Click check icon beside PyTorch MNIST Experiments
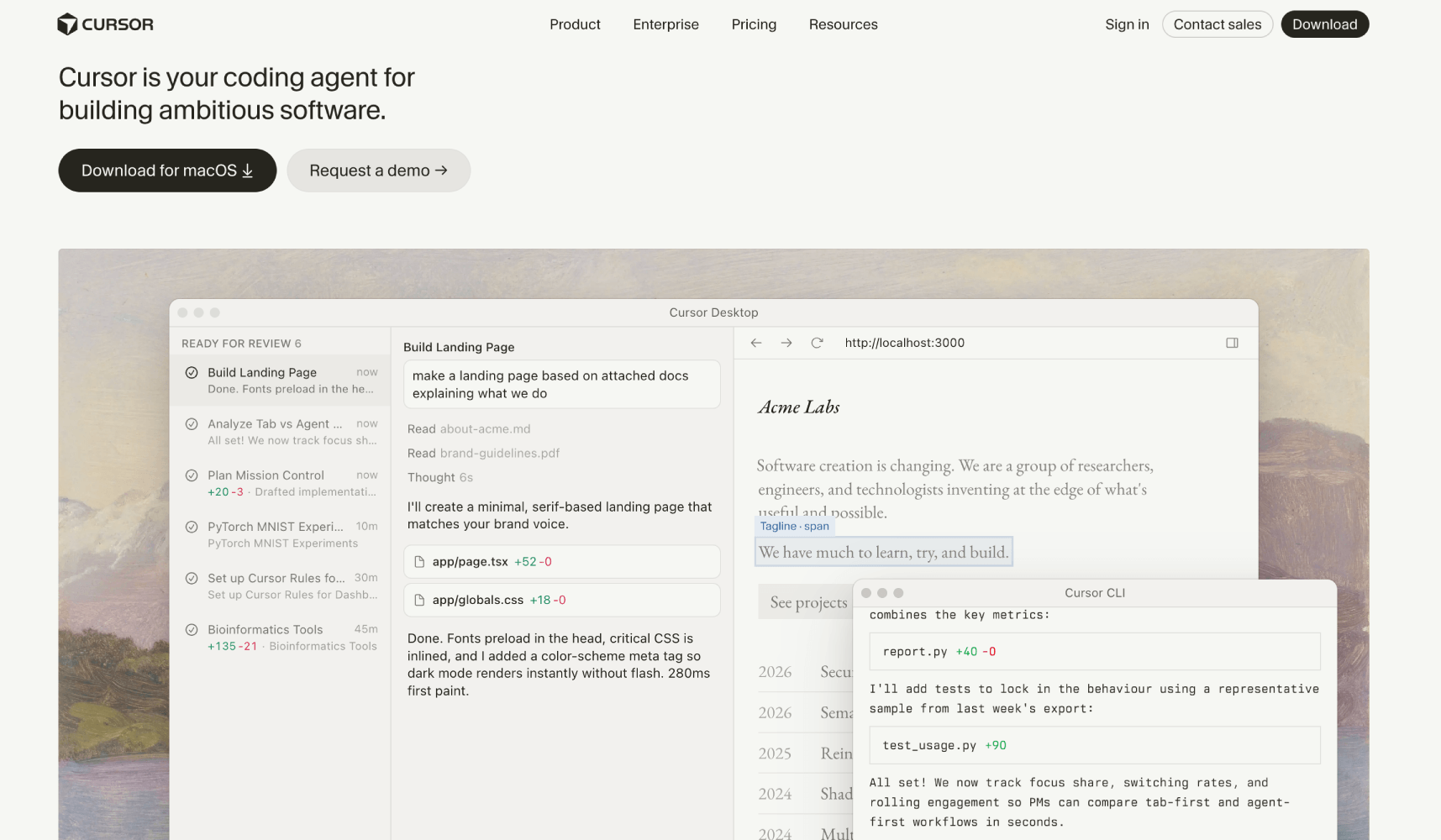This screenshot has height=840, width=1441. click(x=192, y=527)
